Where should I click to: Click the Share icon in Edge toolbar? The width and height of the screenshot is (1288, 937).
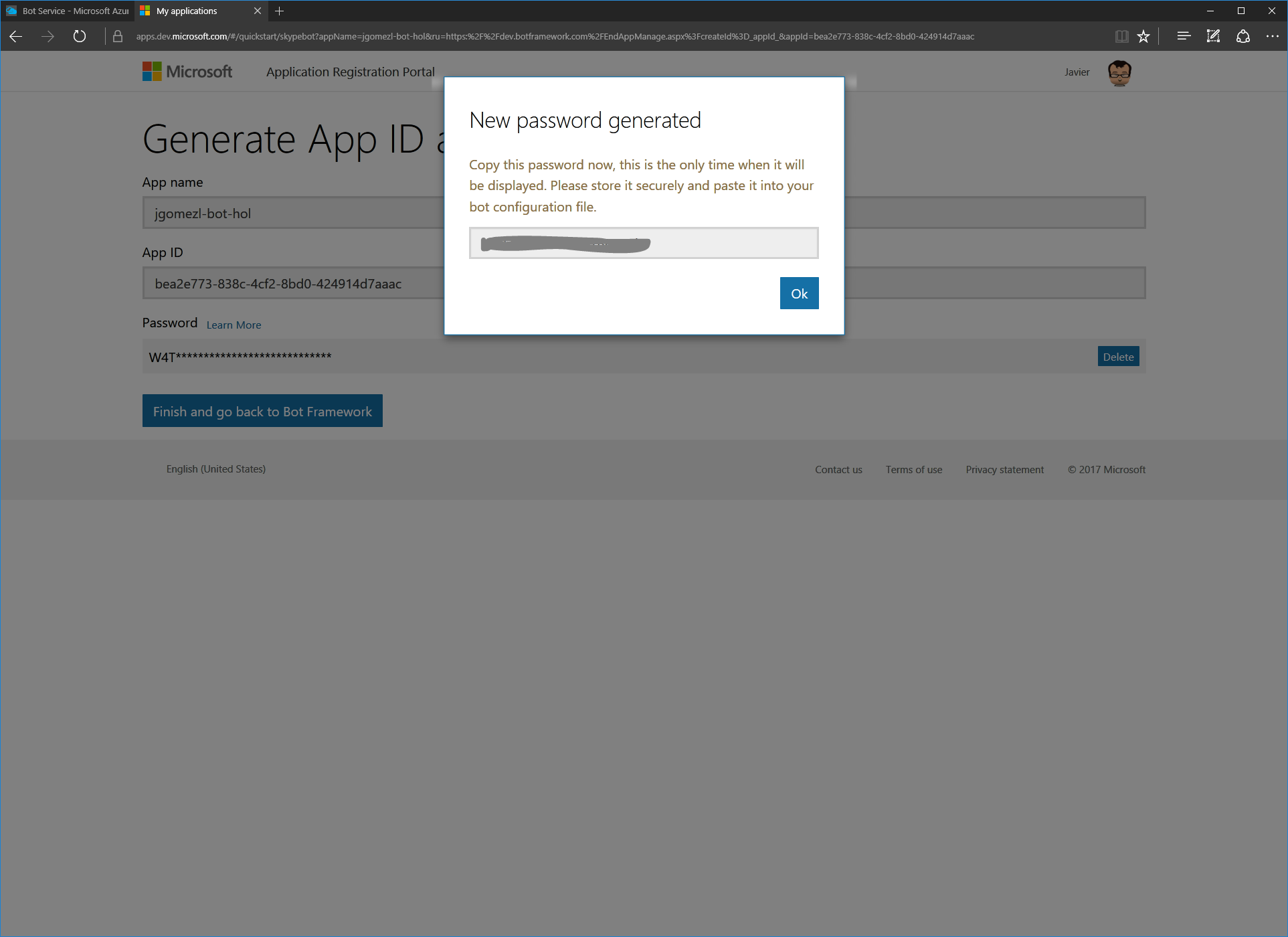coord(1243,36)
